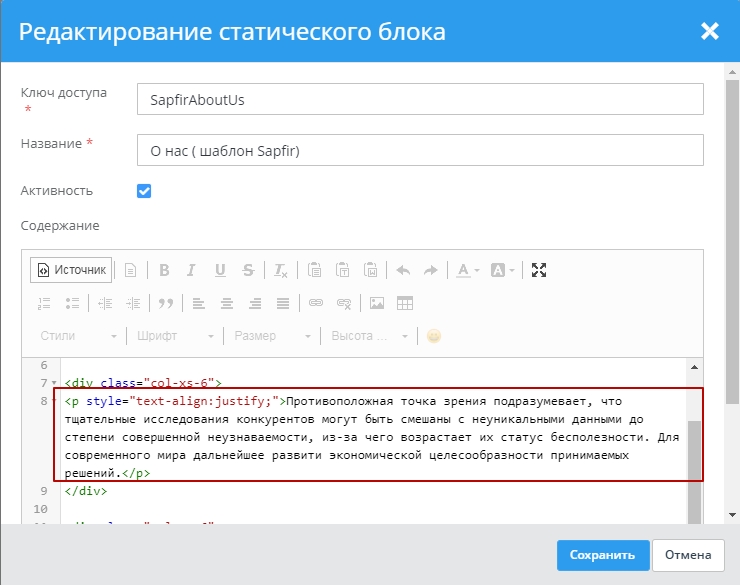
Task: Click the blockquote quotation icon
Action: (x=166, y=303)
